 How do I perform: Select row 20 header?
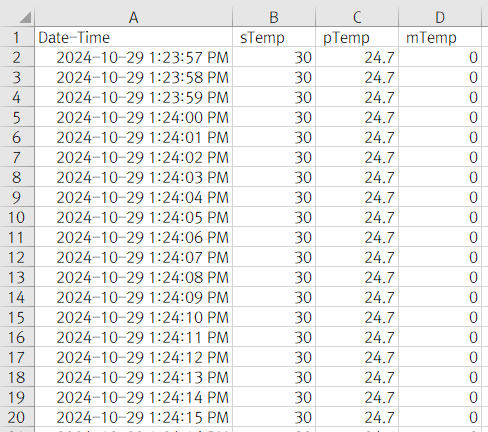[x=17, y=417]
